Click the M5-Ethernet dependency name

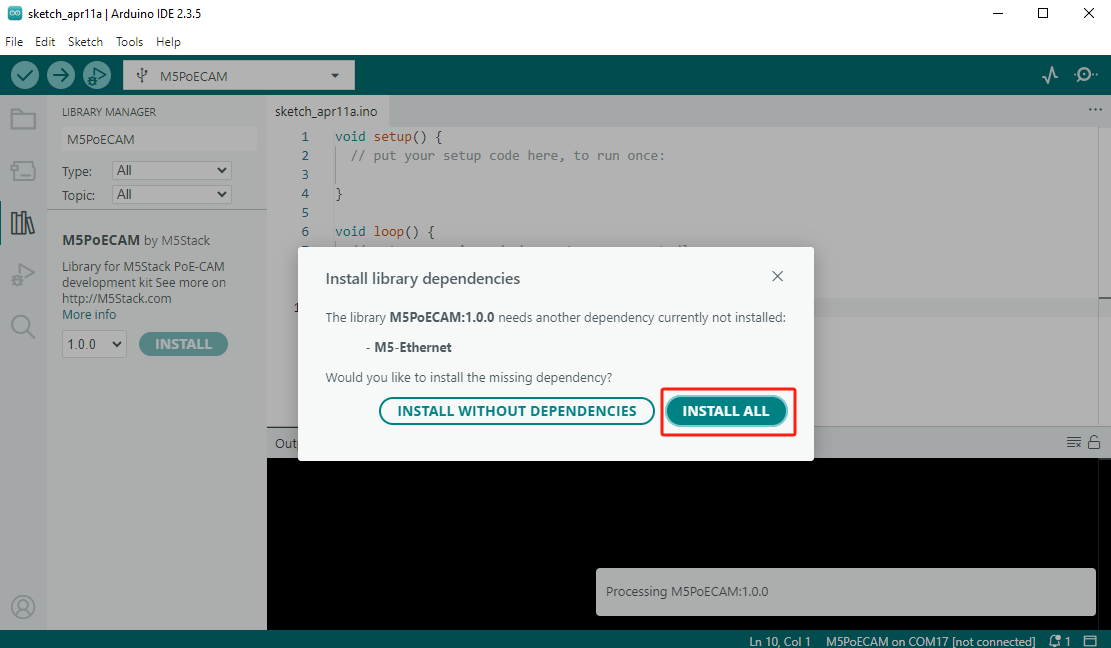coord(413,348)
